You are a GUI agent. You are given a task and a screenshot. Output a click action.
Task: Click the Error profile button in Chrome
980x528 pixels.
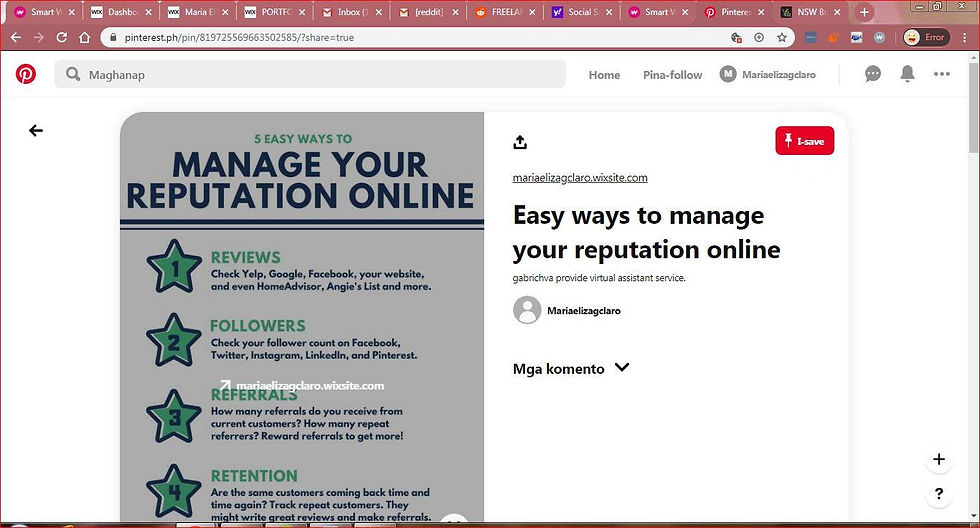927,37
